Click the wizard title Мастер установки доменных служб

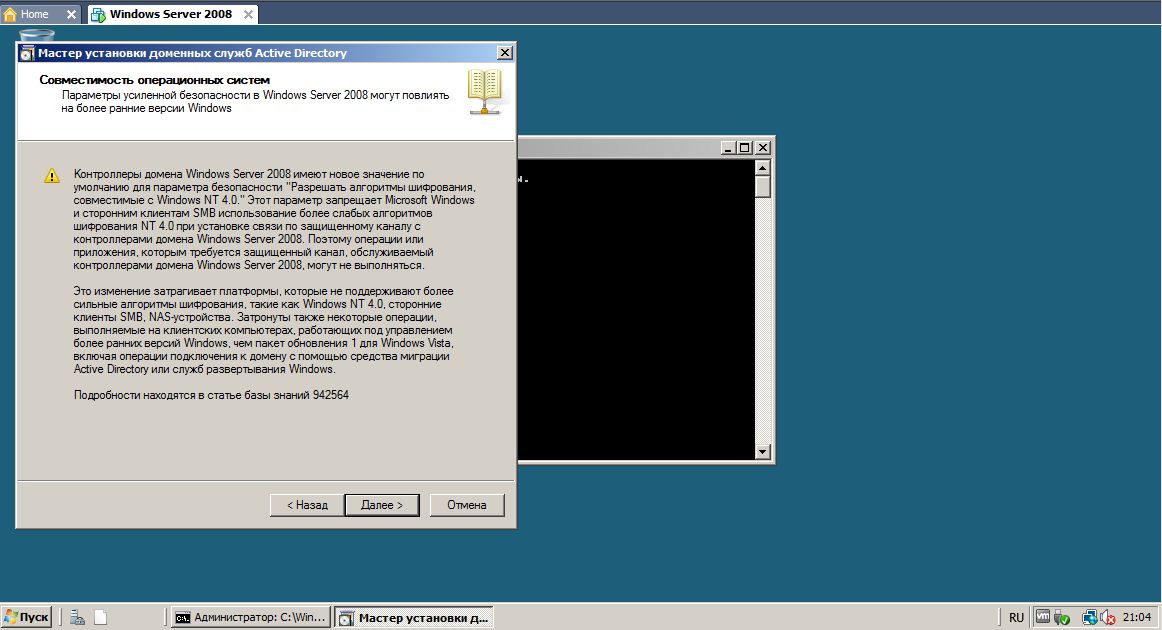click(x=192, y=53)
